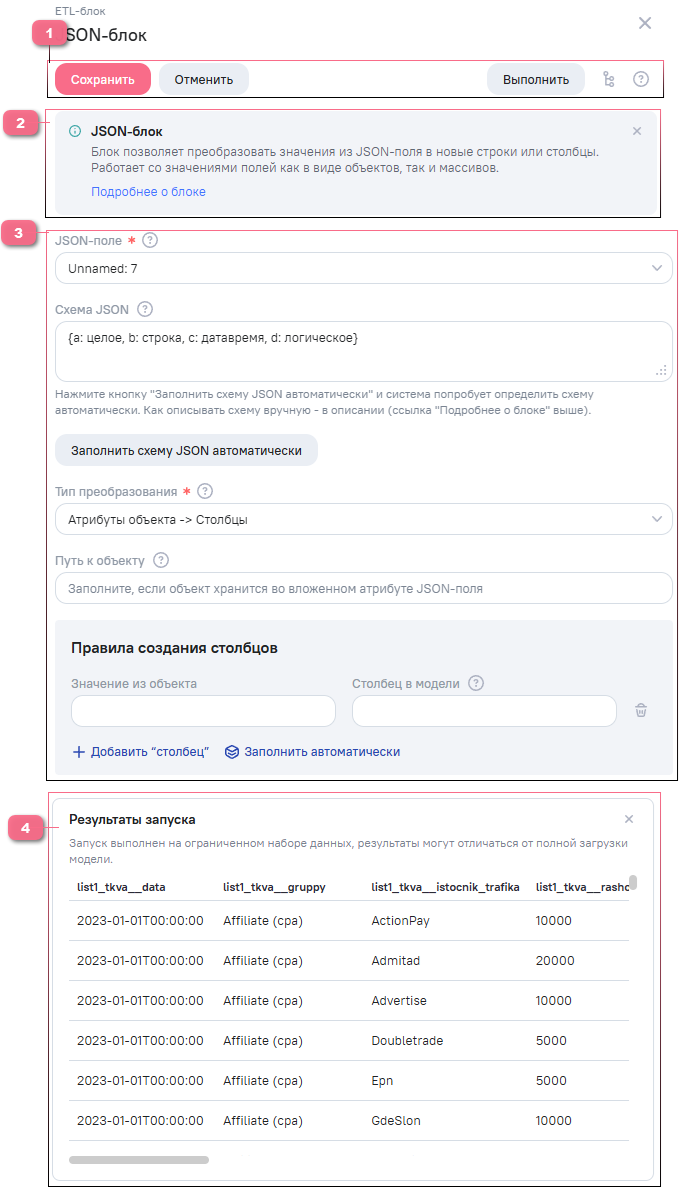Add a new rule via Добавить "столбец"

pyautogui.click(x=141, y=751)
